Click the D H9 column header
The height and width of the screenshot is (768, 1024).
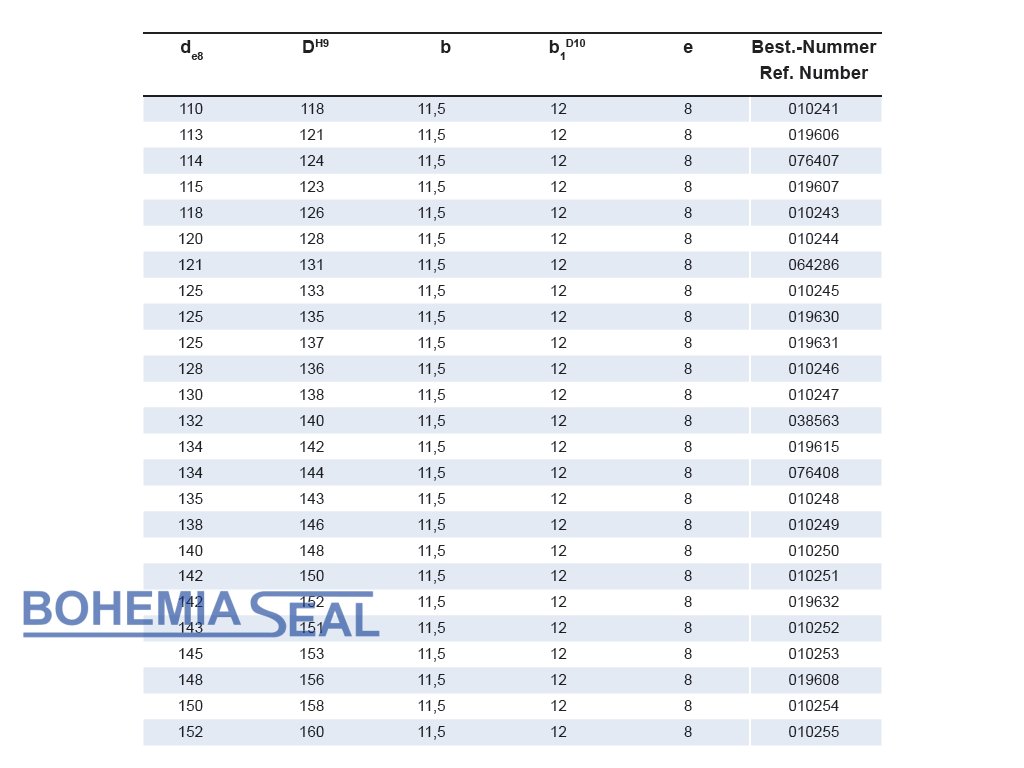point(314,47)
